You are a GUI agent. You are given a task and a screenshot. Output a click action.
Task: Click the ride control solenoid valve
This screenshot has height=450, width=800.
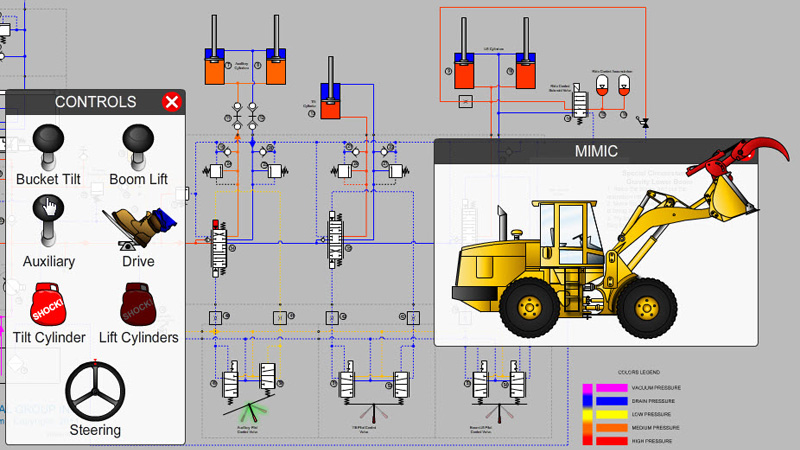point(579,104)
